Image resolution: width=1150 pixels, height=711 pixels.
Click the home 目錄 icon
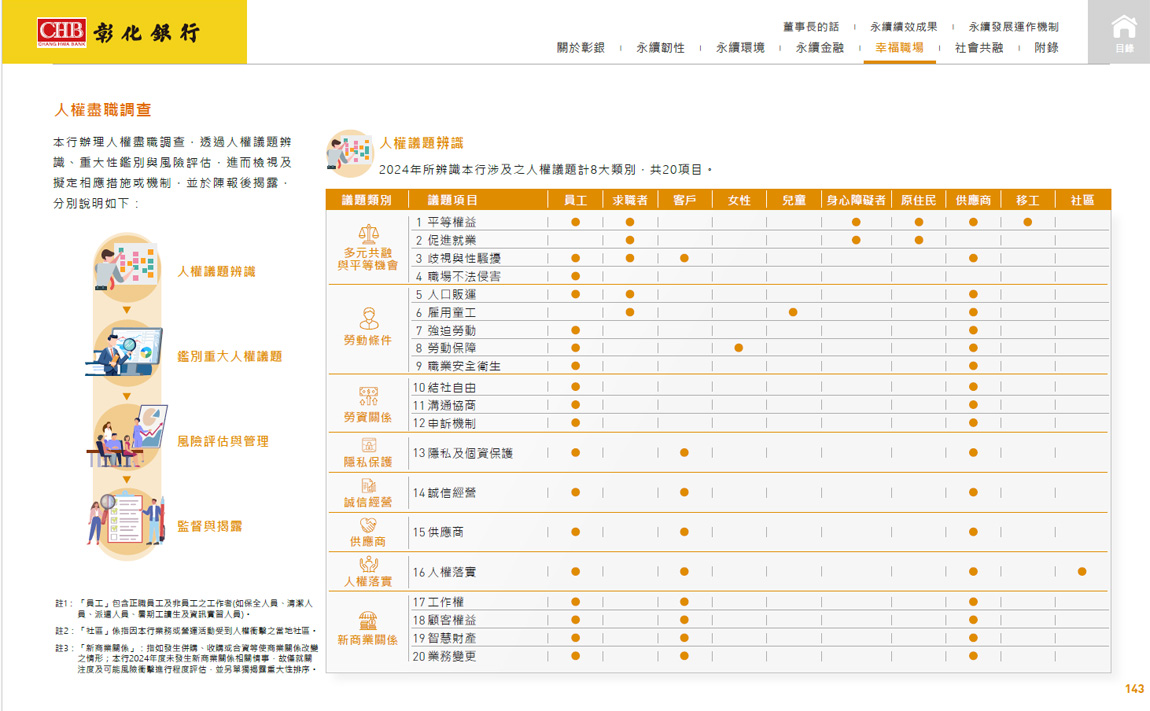(x=1124, y=32)
